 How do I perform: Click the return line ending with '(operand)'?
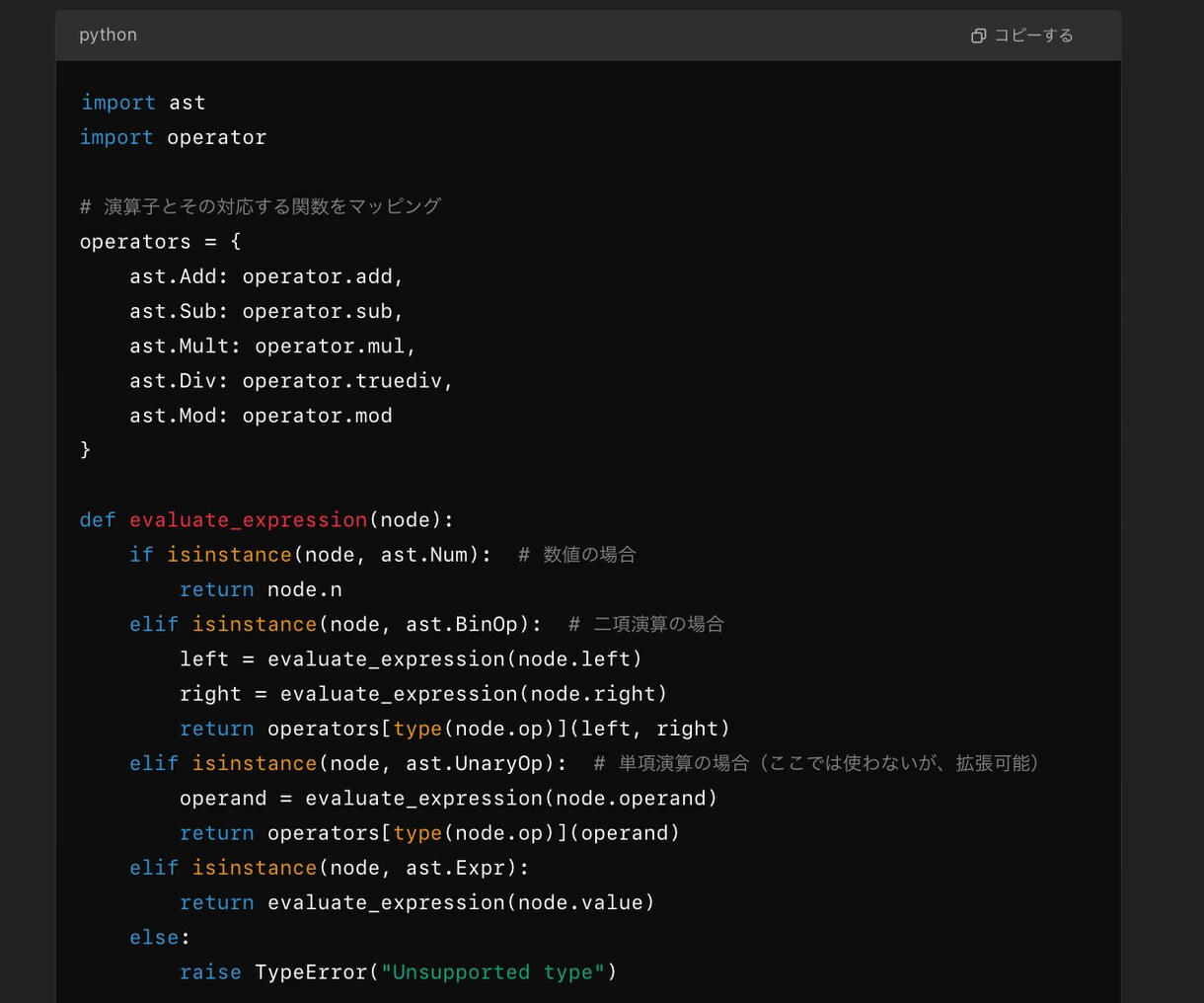(x=429, y=833)
